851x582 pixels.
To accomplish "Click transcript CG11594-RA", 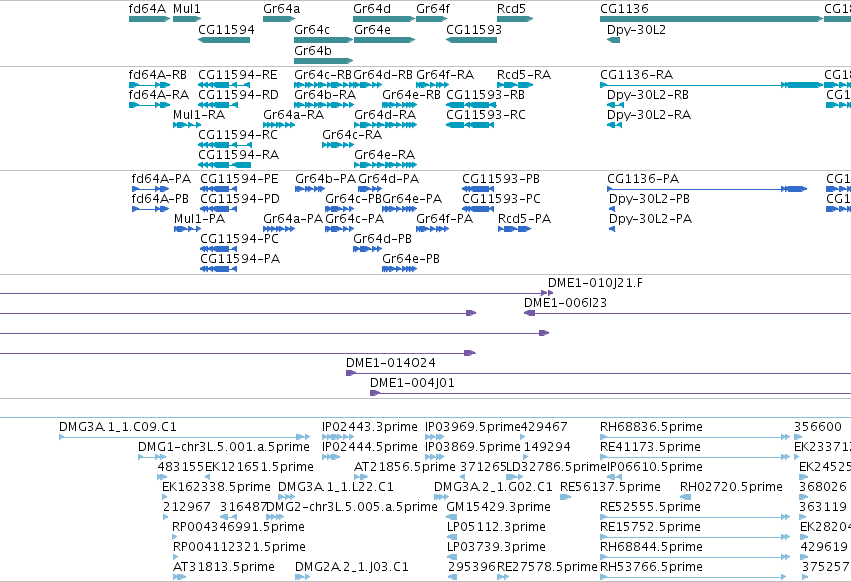I will coord(239,155).
